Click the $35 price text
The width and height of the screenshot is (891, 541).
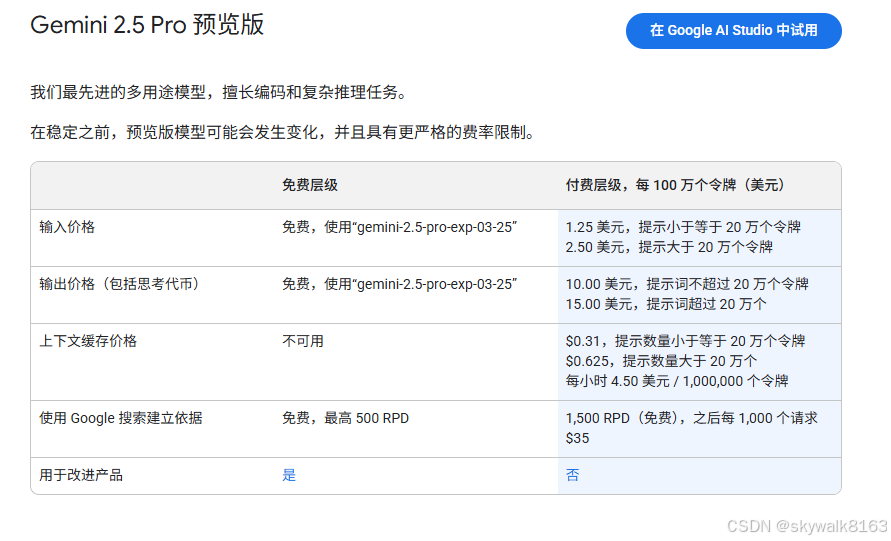pos(577,438)
